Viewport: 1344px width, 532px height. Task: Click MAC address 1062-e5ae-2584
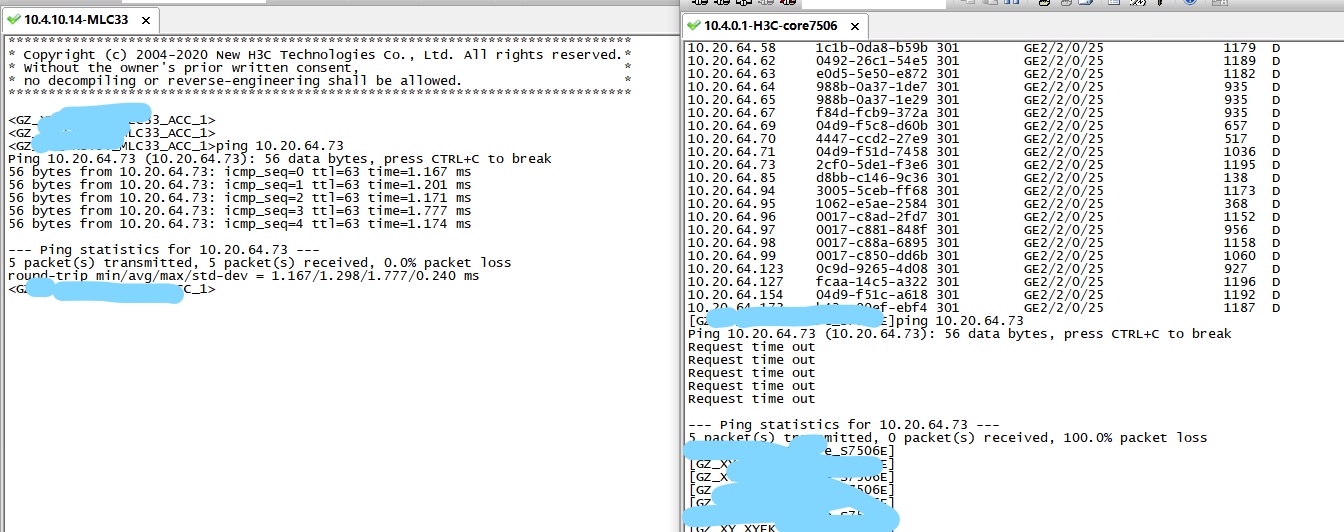[x=872, y=204]
